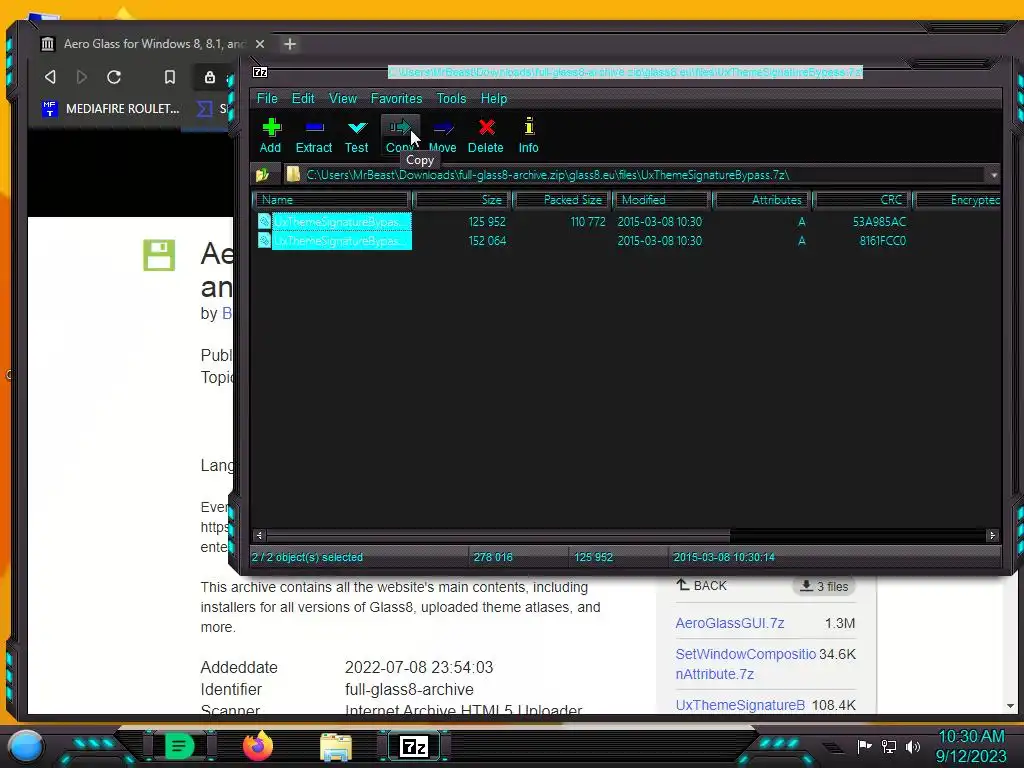
Task: Open the Help menu
Action: coord(494,99)
